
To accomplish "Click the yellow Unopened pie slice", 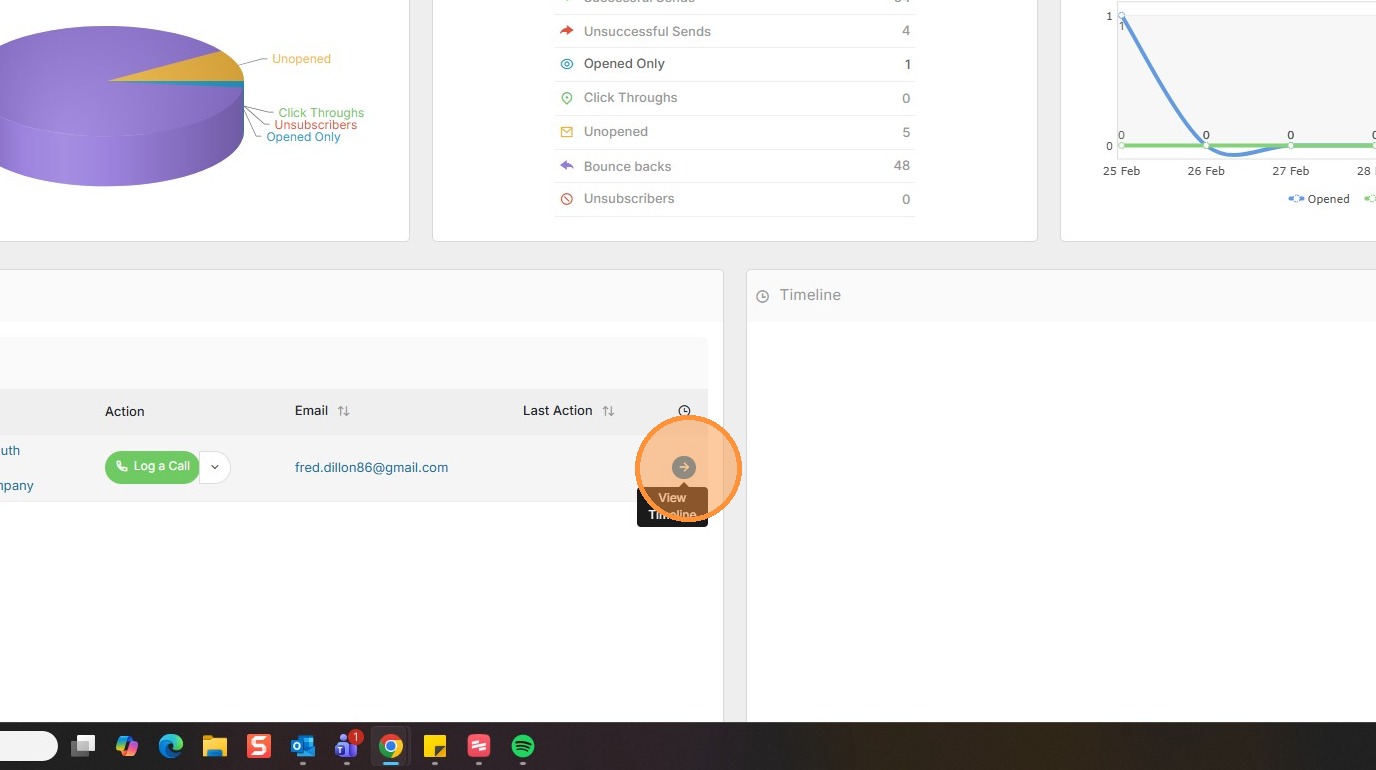I will click(x=199, y=69).
